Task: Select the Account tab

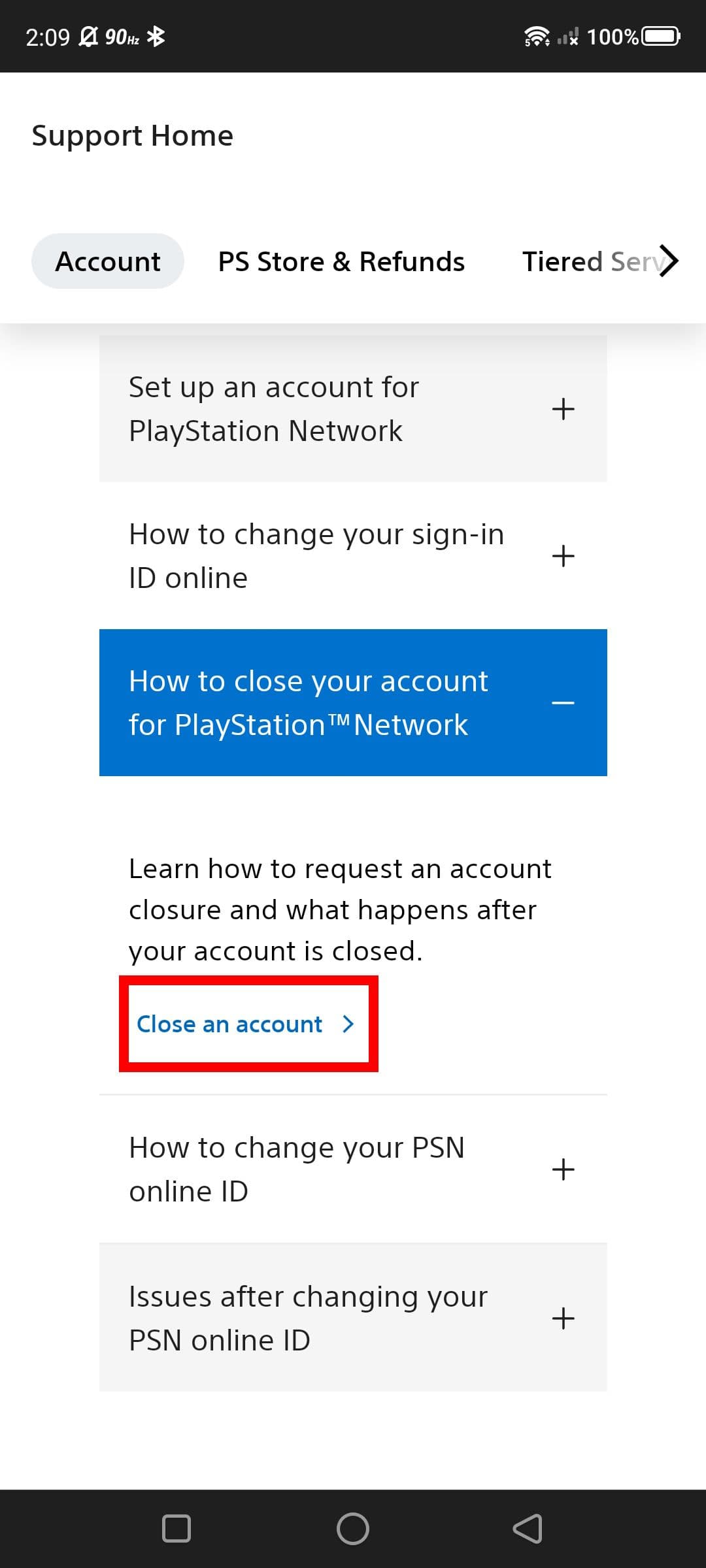Action: coord(108,261)
